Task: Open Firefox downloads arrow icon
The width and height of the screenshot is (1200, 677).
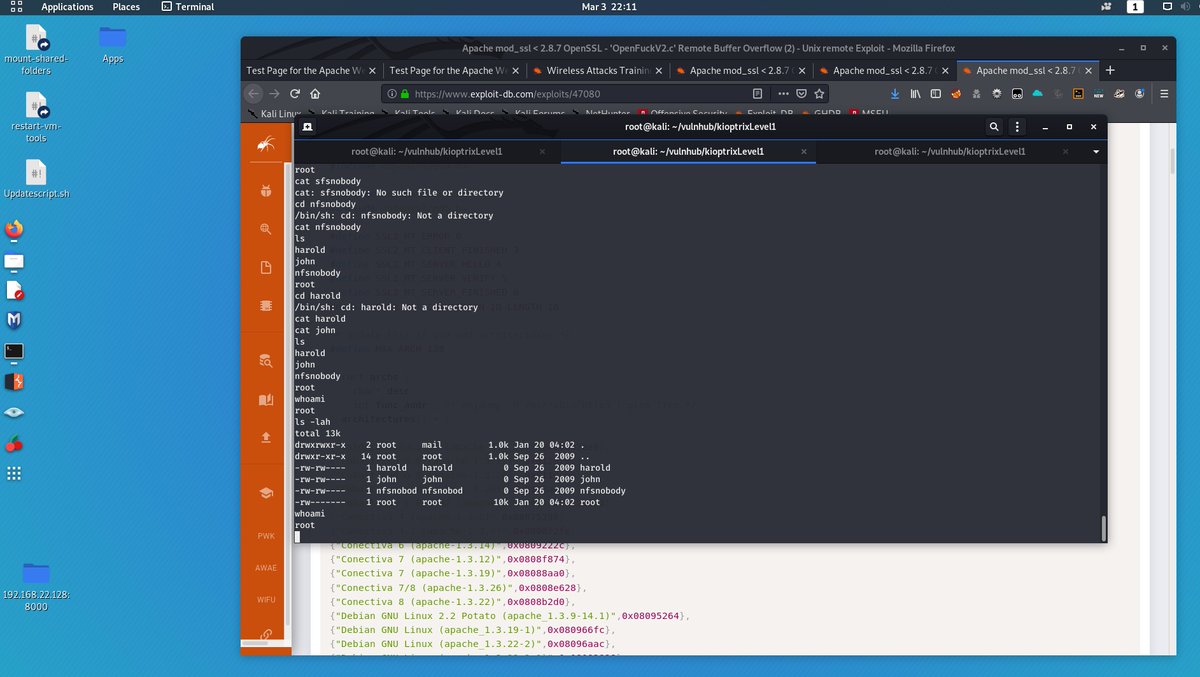Action: 894,93
